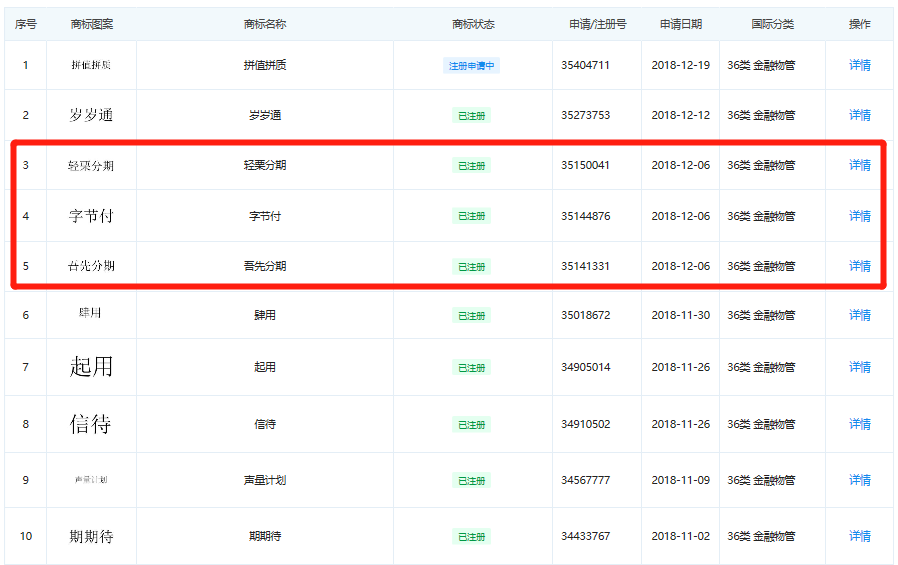Click the 起用 trademark image

91,366
